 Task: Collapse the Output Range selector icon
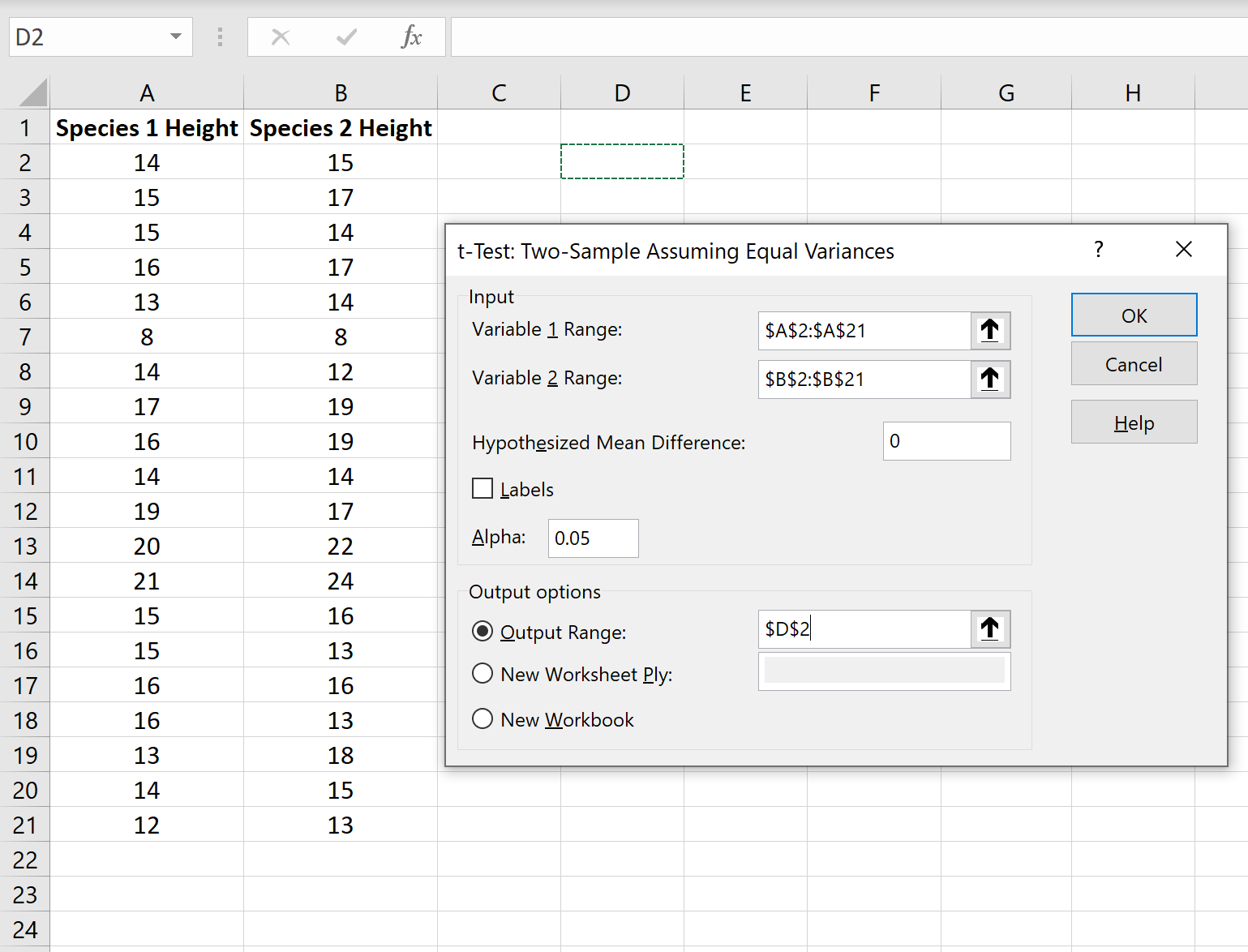[x=990, y=629]
